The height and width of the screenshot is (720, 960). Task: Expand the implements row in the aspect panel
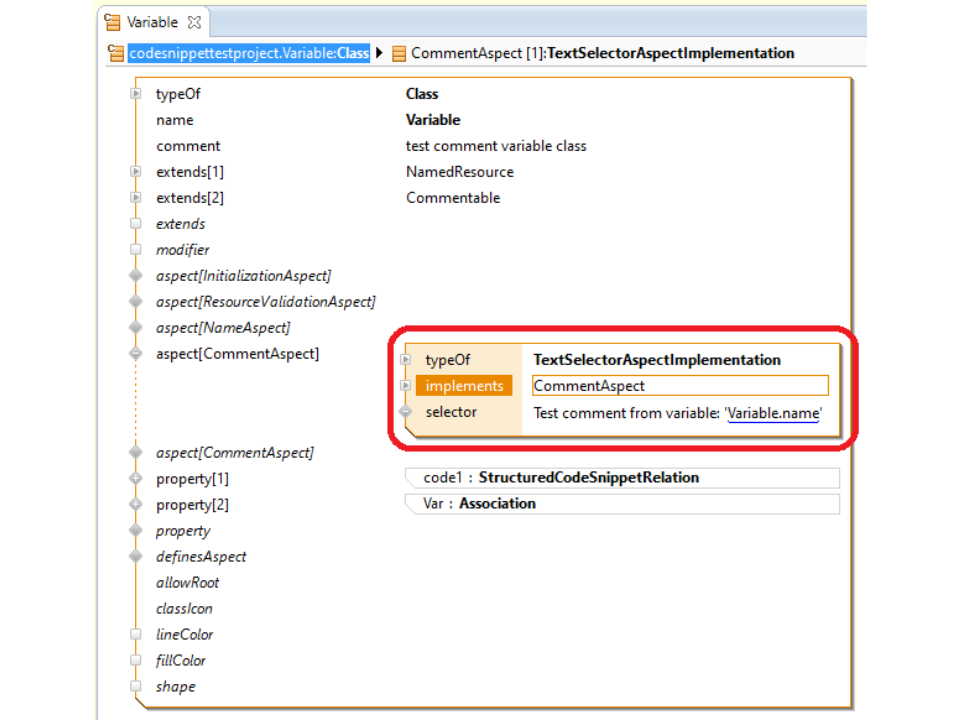coord(405,386)
